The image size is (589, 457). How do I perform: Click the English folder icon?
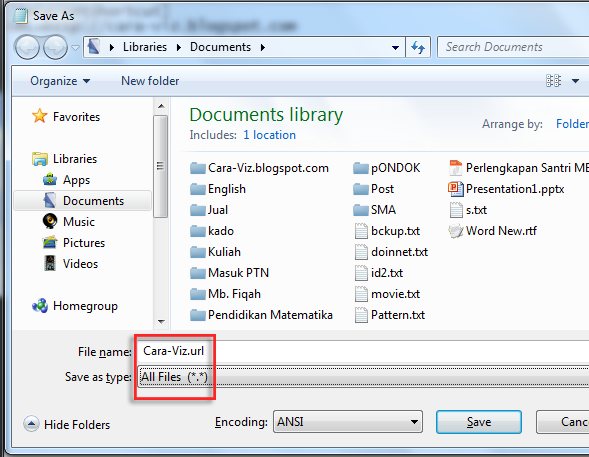point(198,189)
